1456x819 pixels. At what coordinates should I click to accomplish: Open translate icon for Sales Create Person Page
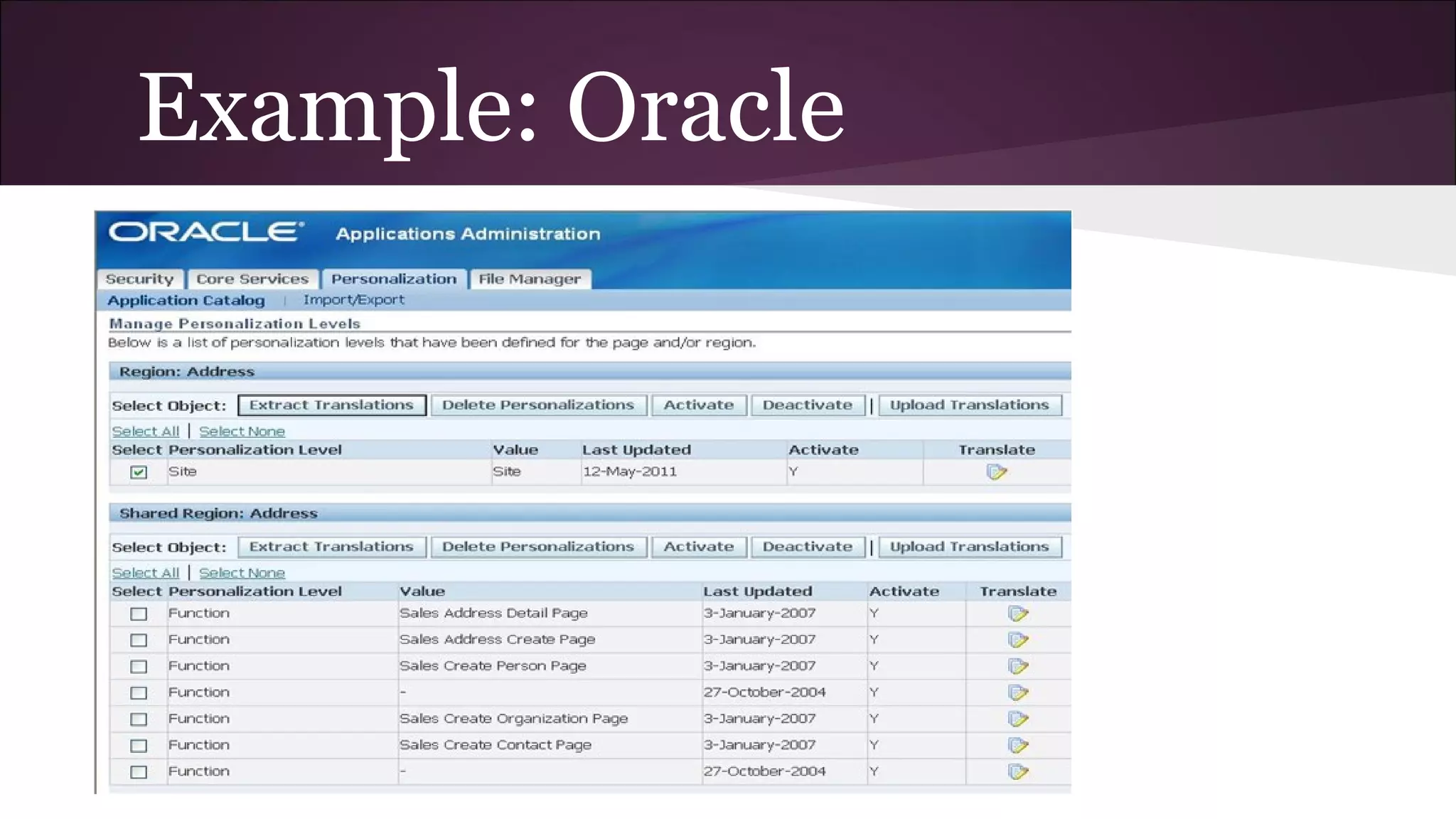(1018, 666)
